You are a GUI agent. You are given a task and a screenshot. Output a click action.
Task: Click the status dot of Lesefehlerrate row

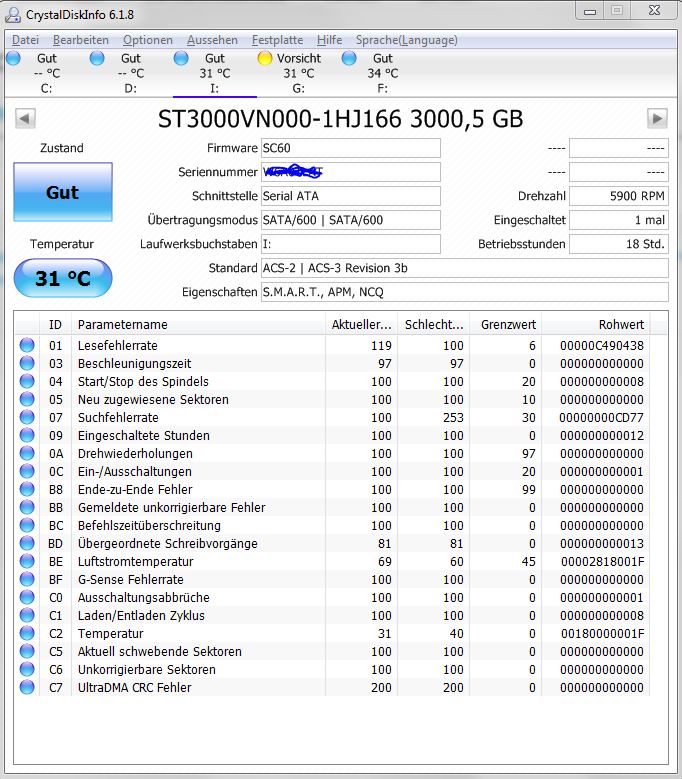click(27, 345)
